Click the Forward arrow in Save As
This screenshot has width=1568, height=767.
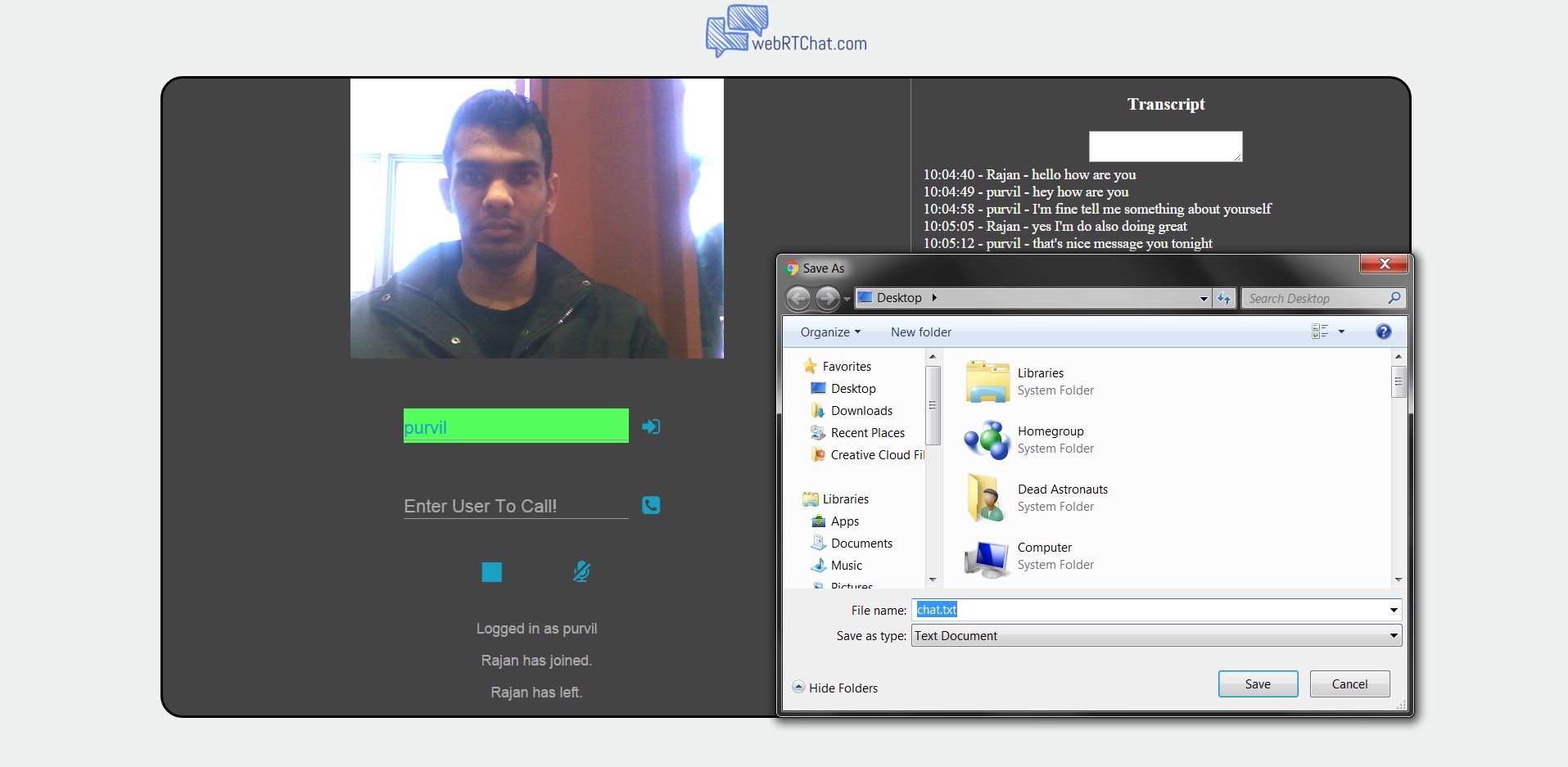pos(827,299)
